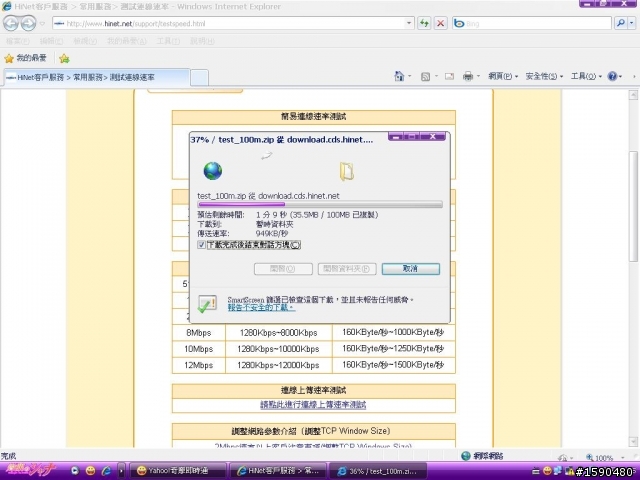This screenshot has height=480, width=640.
Task: Expand the feeds dropdown arrow
Action: pyautogui.click(x=436, y=76)
